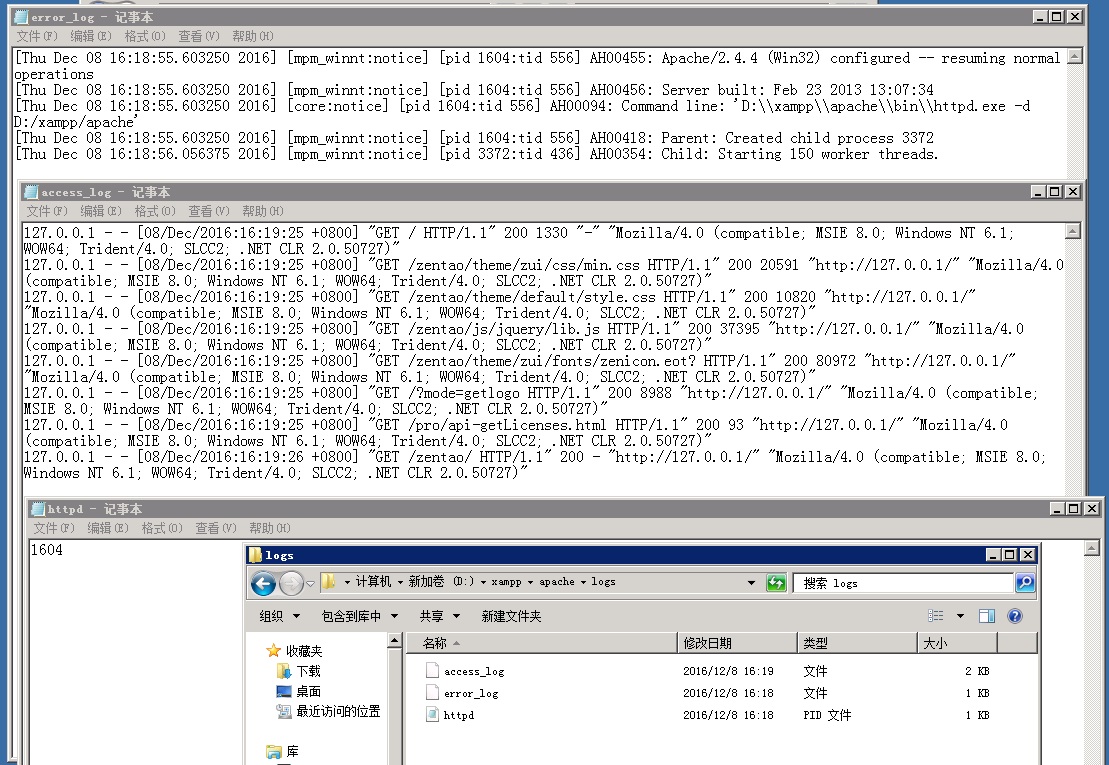Click the change view icon in logs toolbar
Screen dimensions: 1109x765
click(x=936, y=616)
